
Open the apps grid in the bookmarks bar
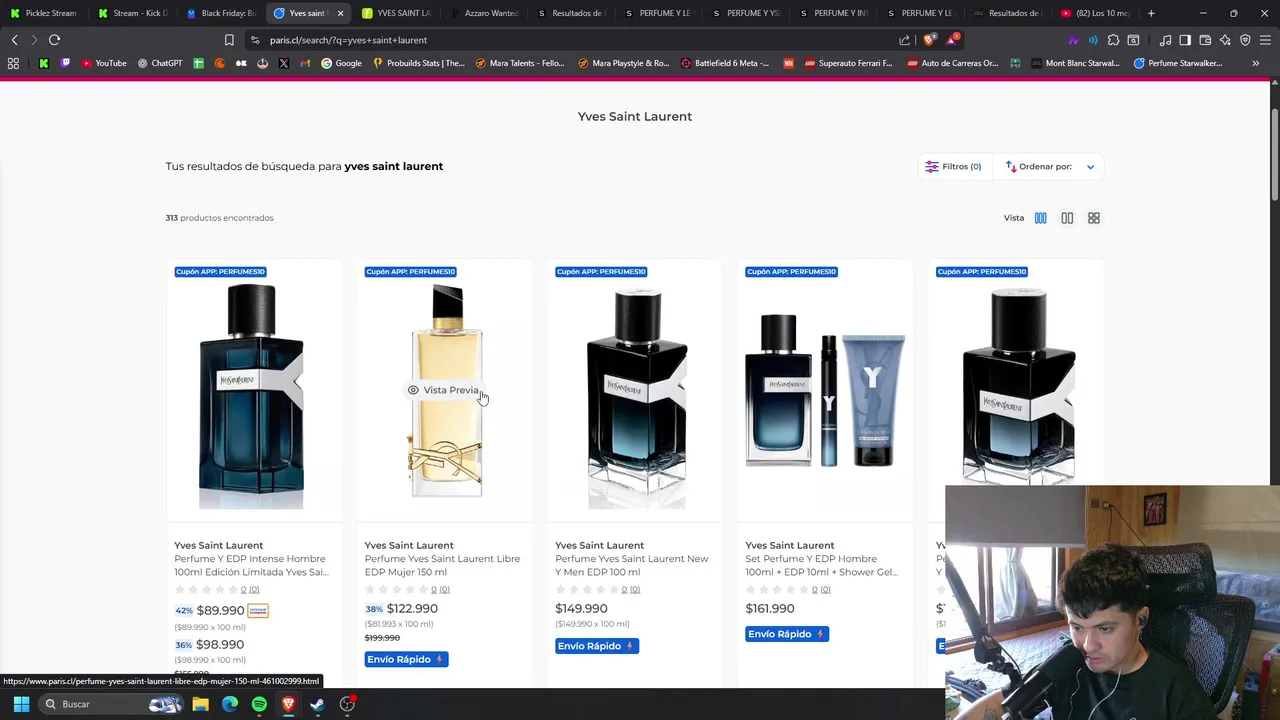[13, 63]
